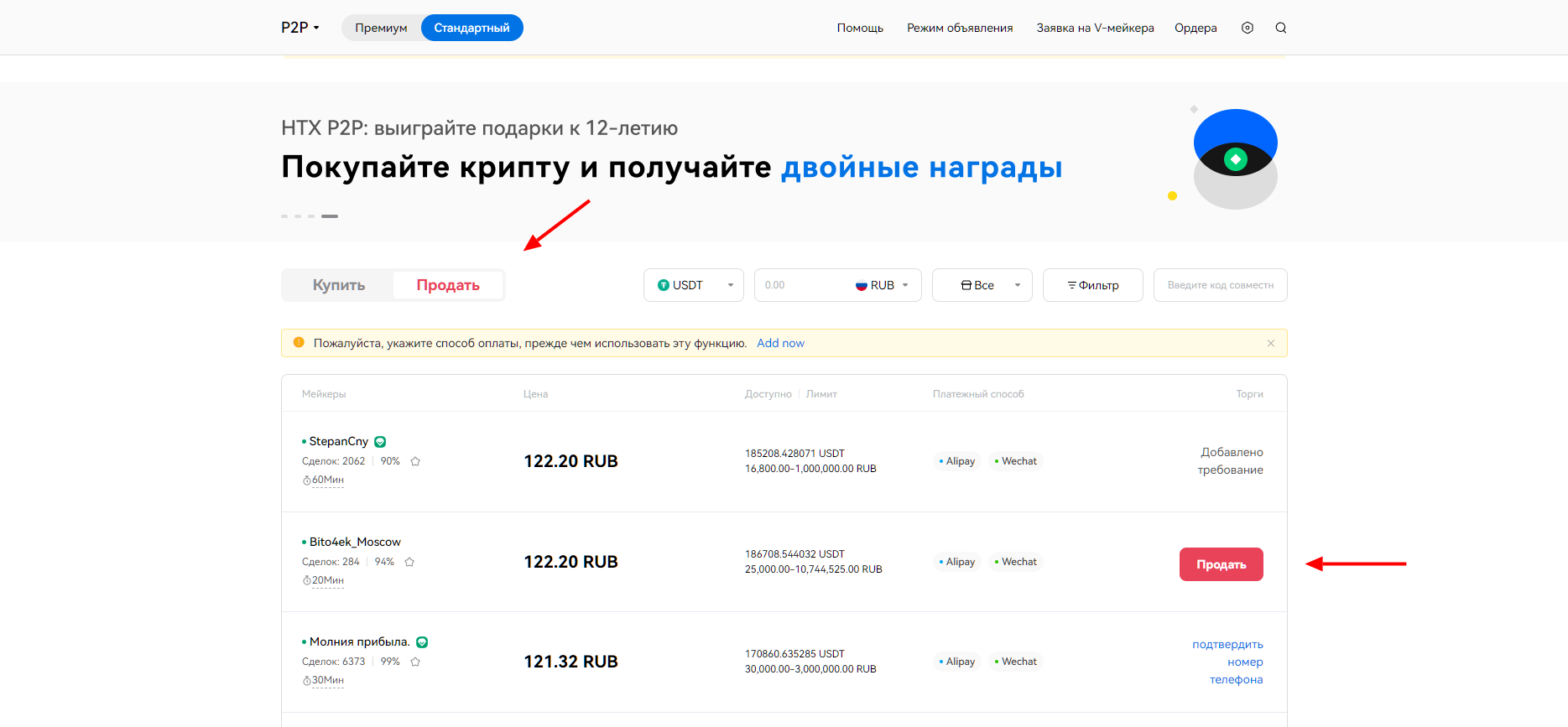Click the двойные награды banner headline
Viewport: 1568px width, 727px height.
tap(921, 167)
